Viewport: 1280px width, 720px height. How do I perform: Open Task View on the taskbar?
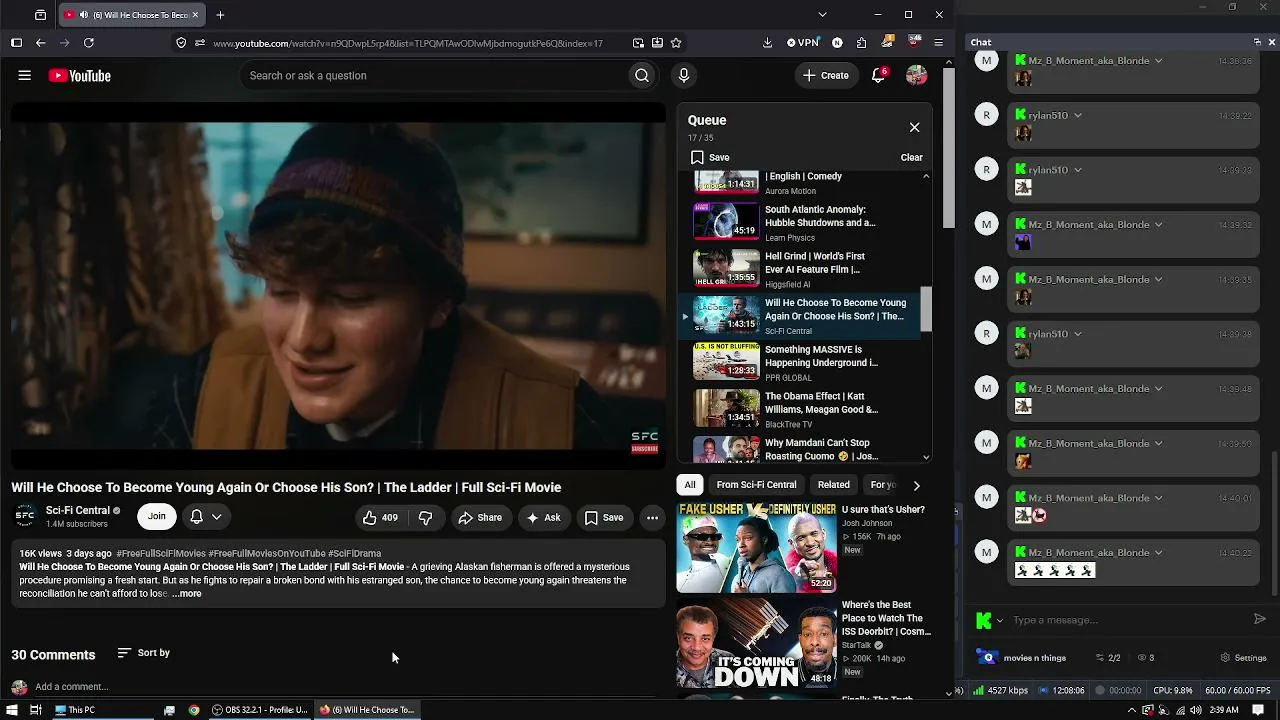(36, 710)
